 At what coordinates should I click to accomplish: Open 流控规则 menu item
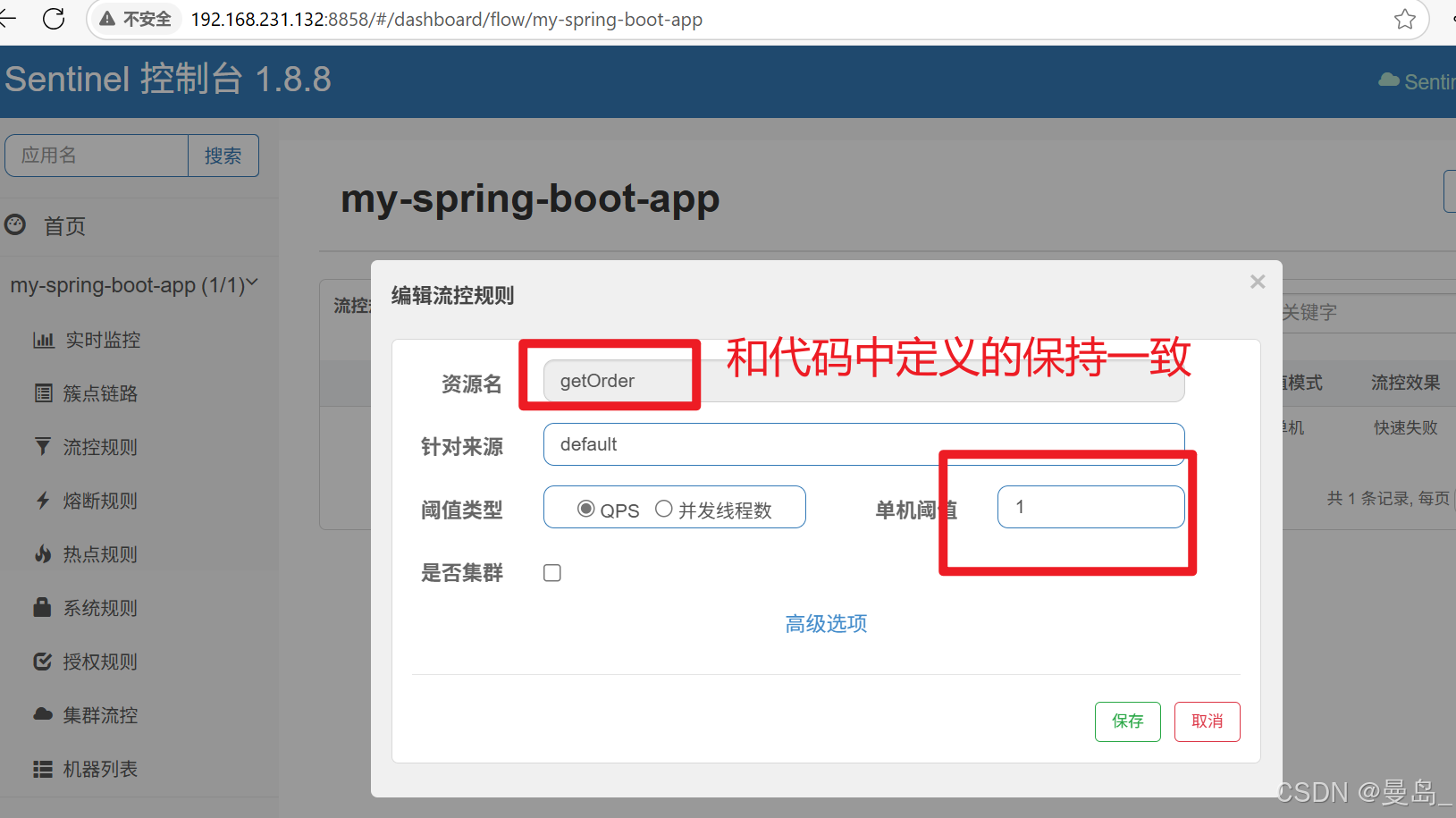point(100,447)
